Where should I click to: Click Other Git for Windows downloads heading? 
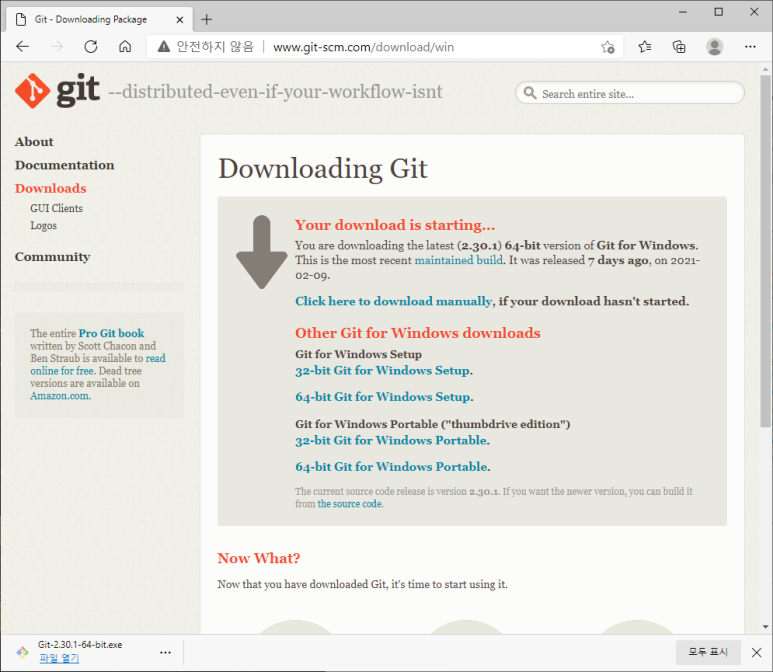418,333
